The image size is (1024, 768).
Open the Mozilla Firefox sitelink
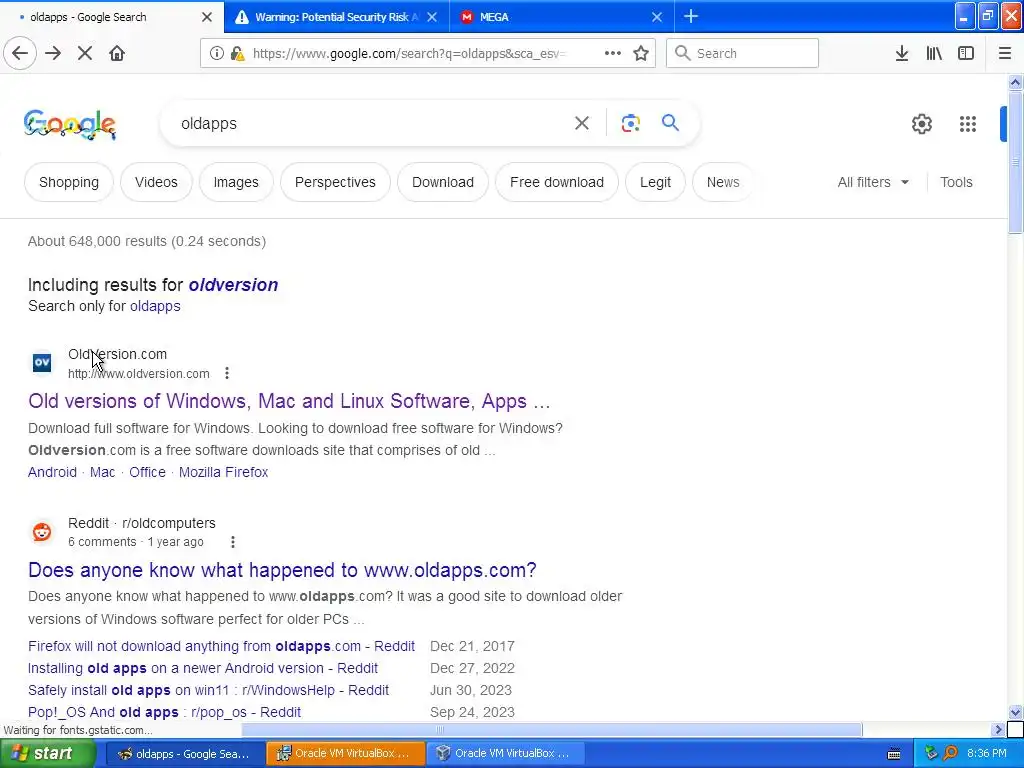pyautogui.click(x=223, y=472)
